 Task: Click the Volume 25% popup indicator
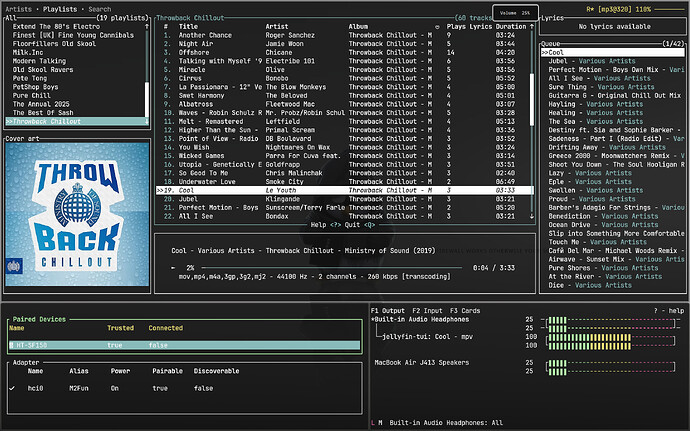click(x=515, y=13)
